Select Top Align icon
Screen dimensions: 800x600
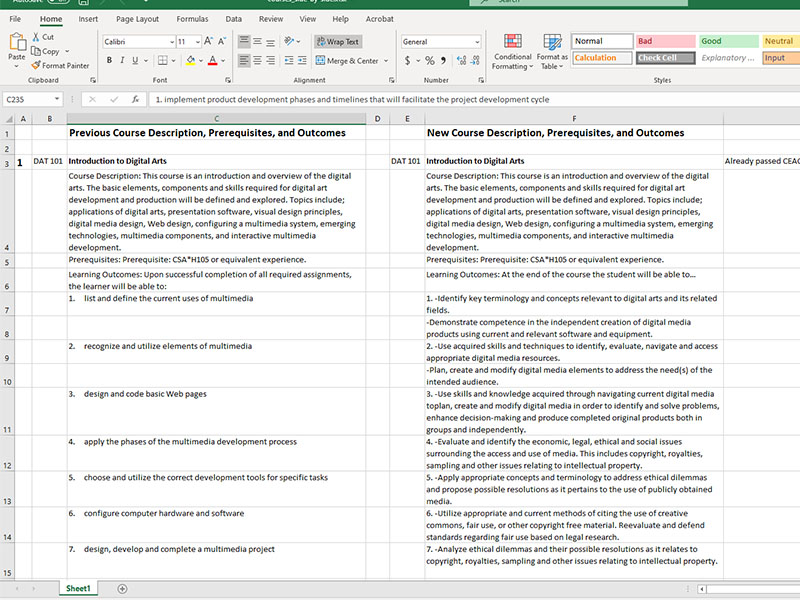tap(244, 41)
